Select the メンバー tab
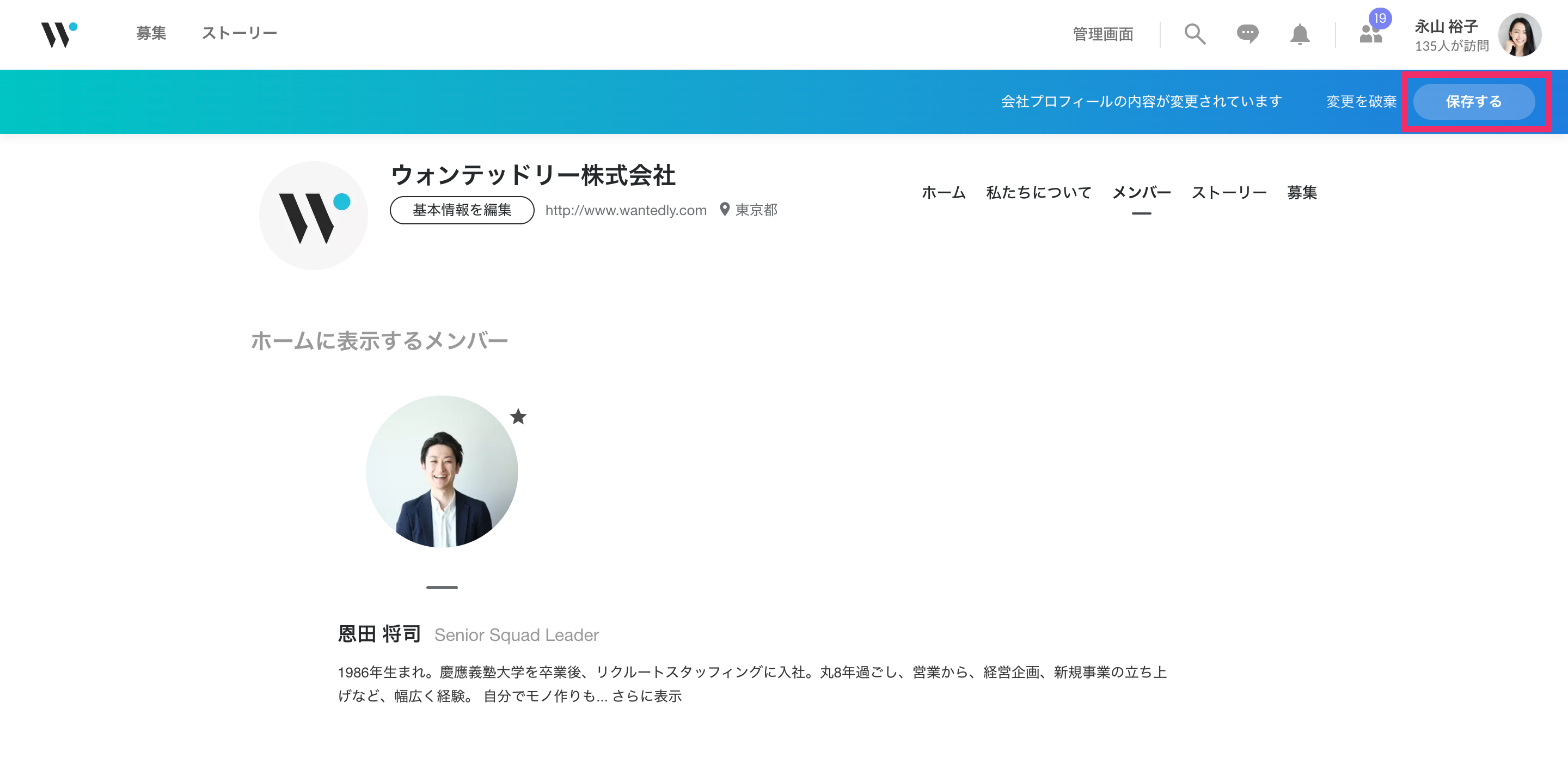 point(1141,192)
